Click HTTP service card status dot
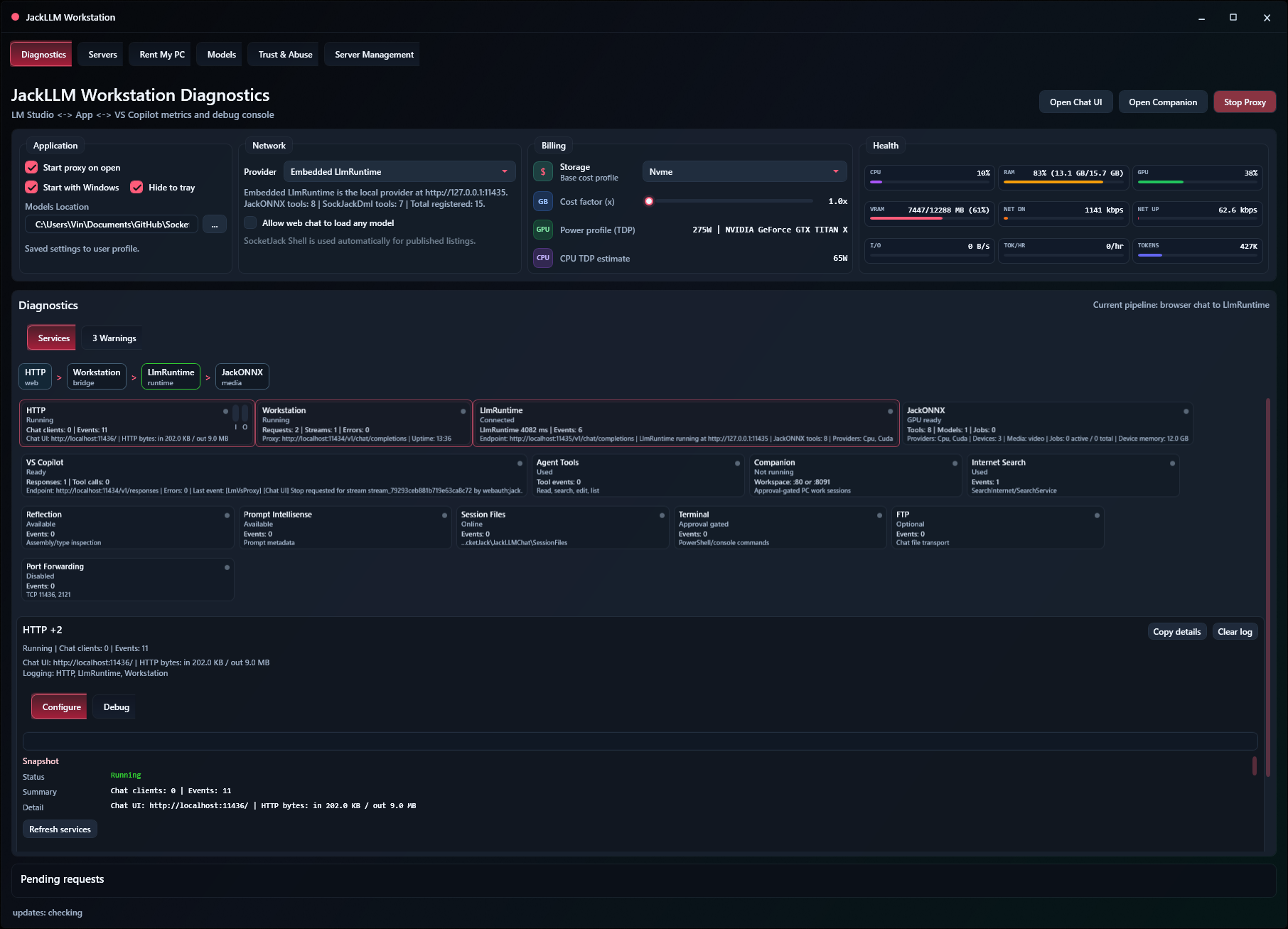 point(226,412)
